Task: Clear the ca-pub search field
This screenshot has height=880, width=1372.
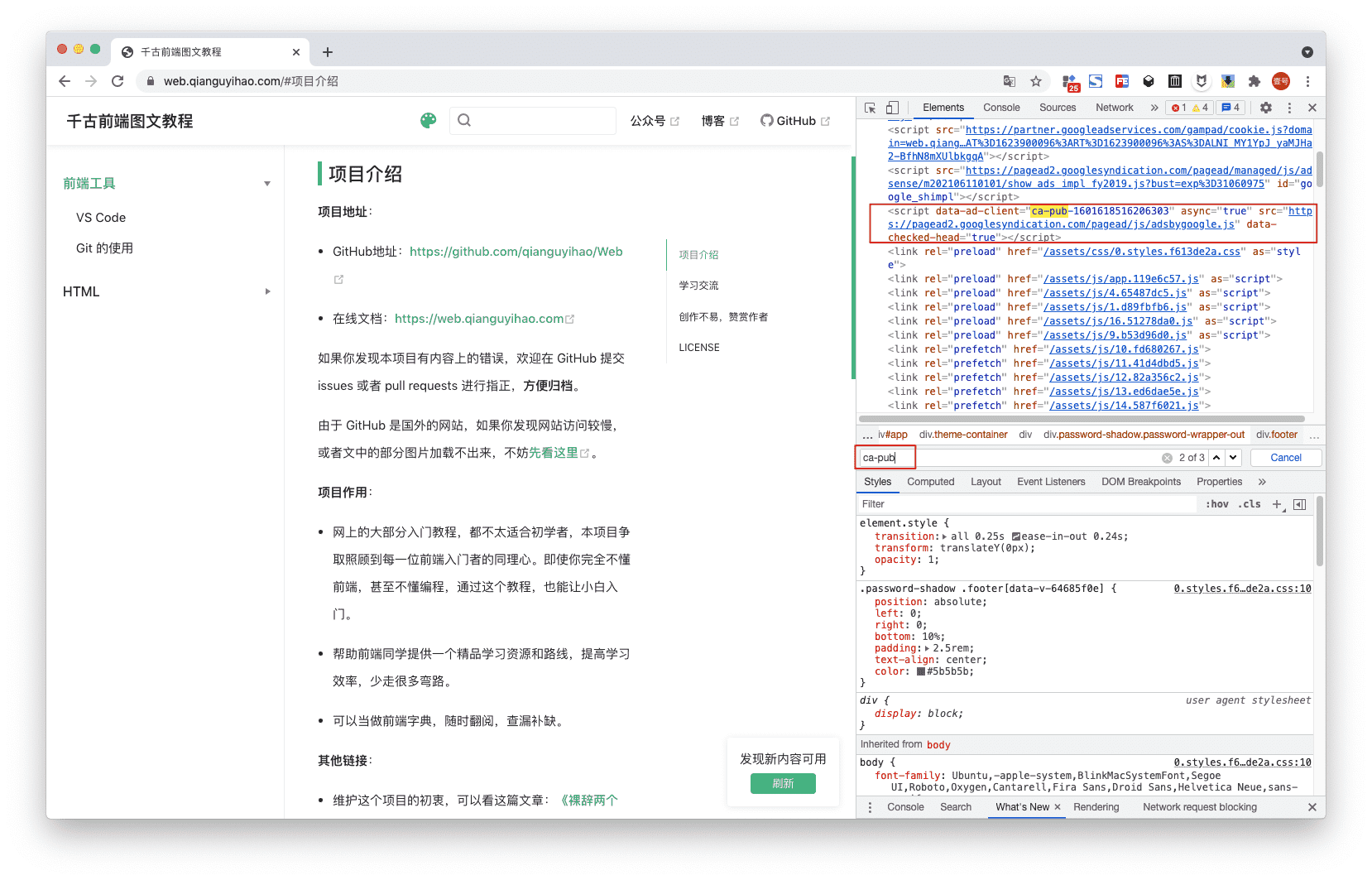Action: [x=1167, y=458]
